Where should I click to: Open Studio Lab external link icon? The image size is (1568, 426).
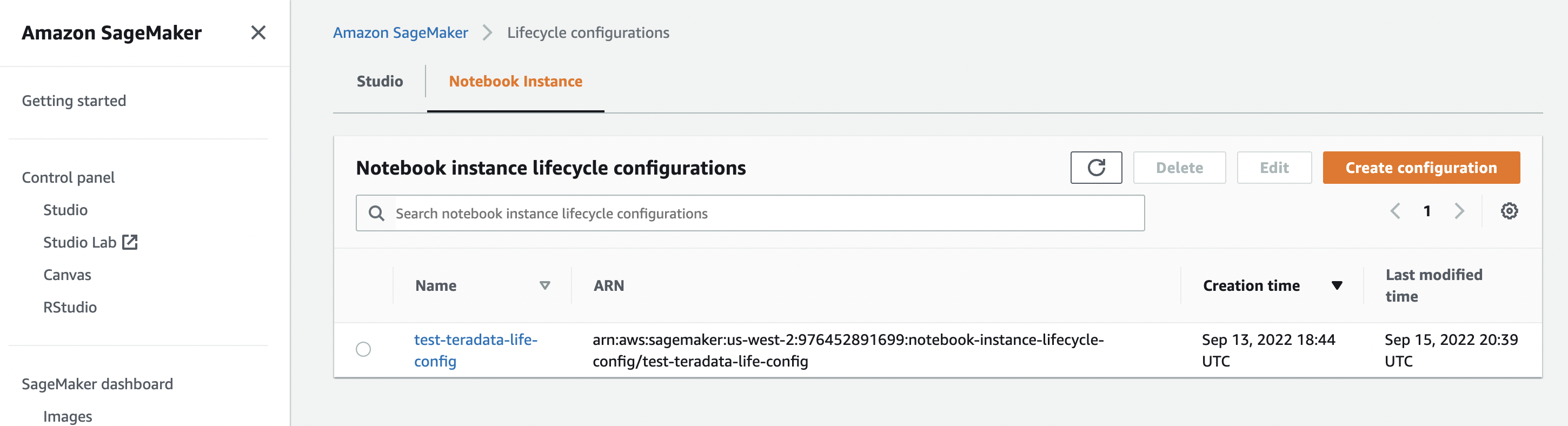130,242
